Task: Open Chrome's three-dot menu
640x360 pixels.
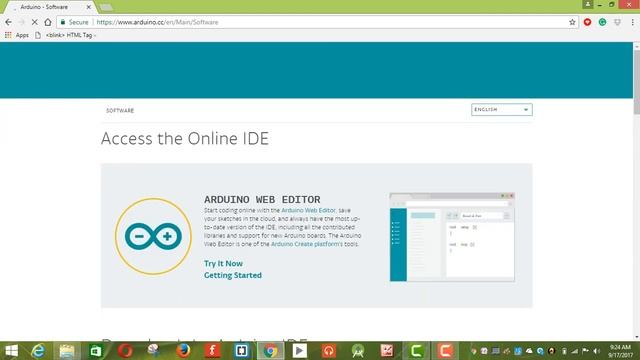Action: click(632, 22)
